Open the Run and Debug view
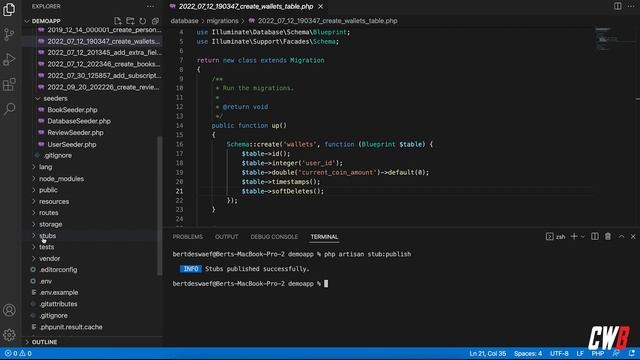640x360 pixels. coord(9,60)
